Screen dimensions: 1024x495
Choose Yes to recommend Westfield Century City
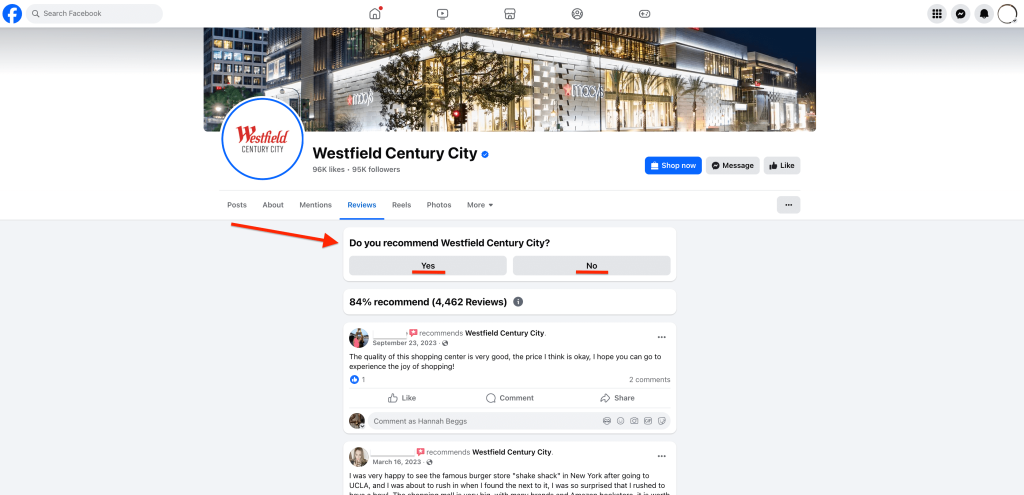428,266
